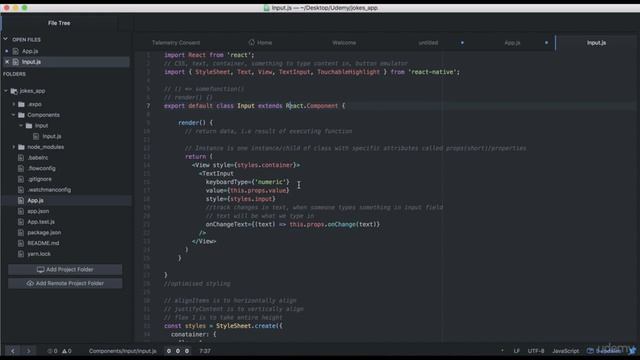Click the README.md file icon

21,243
